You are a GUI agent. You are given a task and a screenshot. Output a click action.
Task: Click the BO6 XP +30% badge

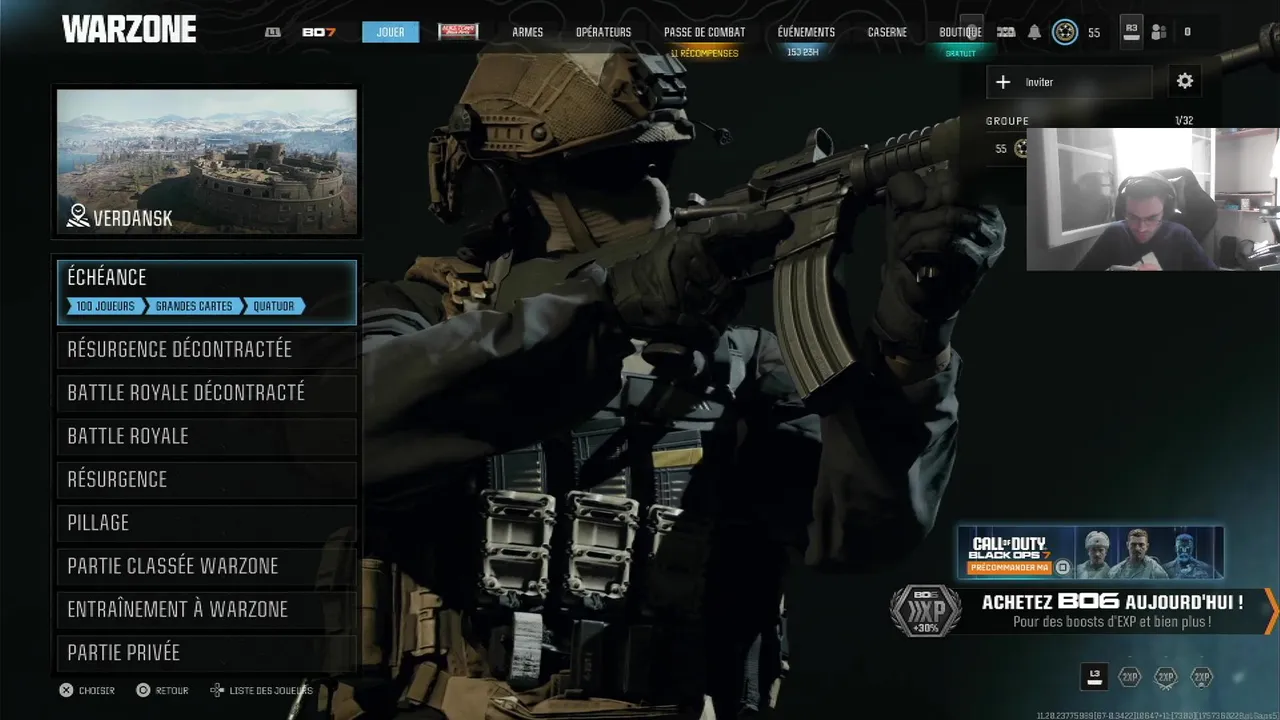[x=925, y=611]
